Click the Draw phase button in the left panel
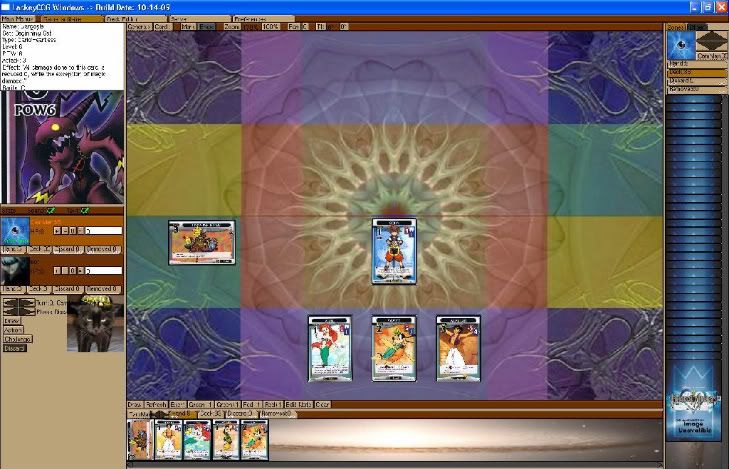Image resolution: width=729 pixels, height=469 pixels. (x=12, y=321)
